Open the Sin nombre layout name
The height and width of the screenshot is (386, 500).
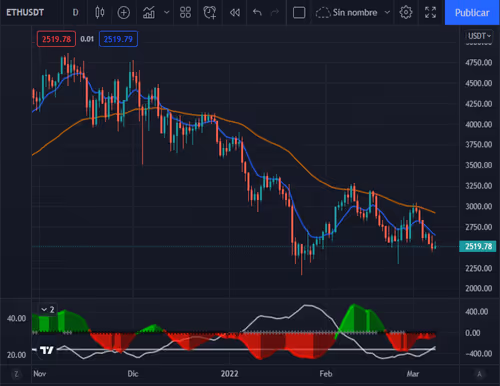pyautogui.click(x=355, y=13)
